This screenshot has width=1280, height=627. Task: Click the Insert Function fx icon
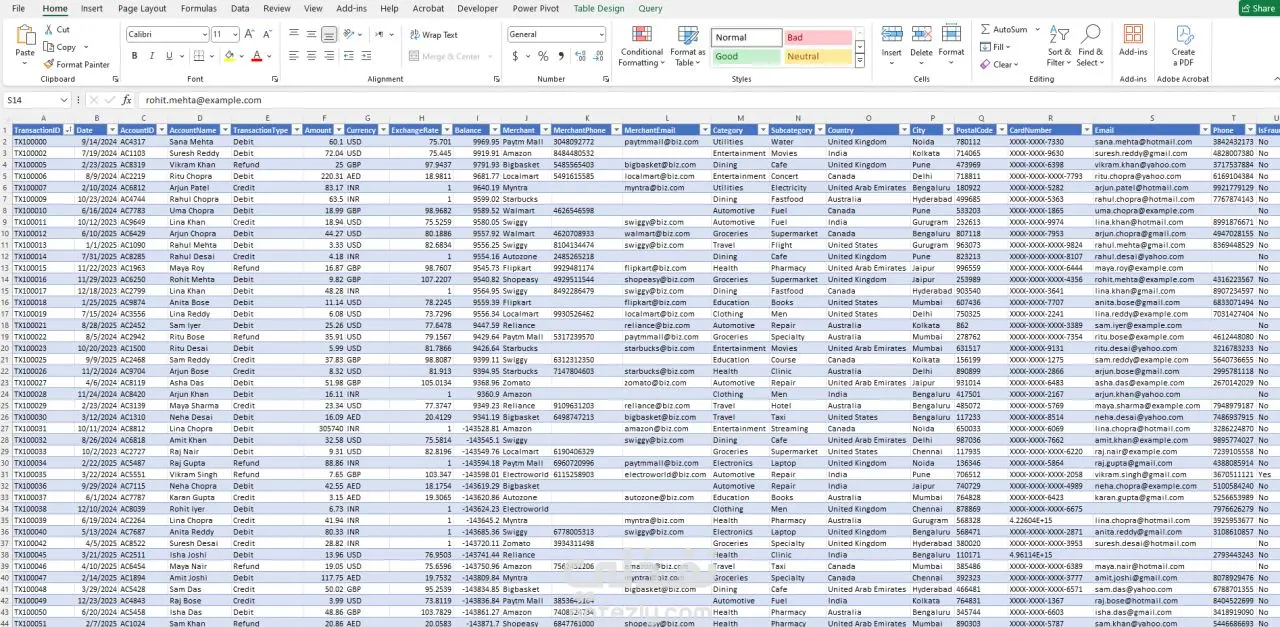point(127,100)
